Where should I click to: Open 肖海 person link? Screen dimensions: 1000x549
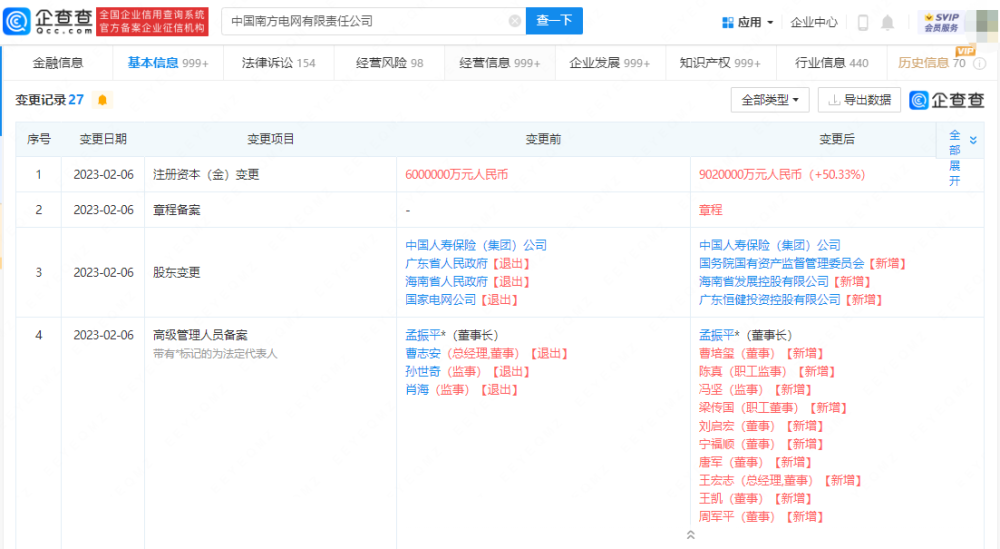pos(417,390)
